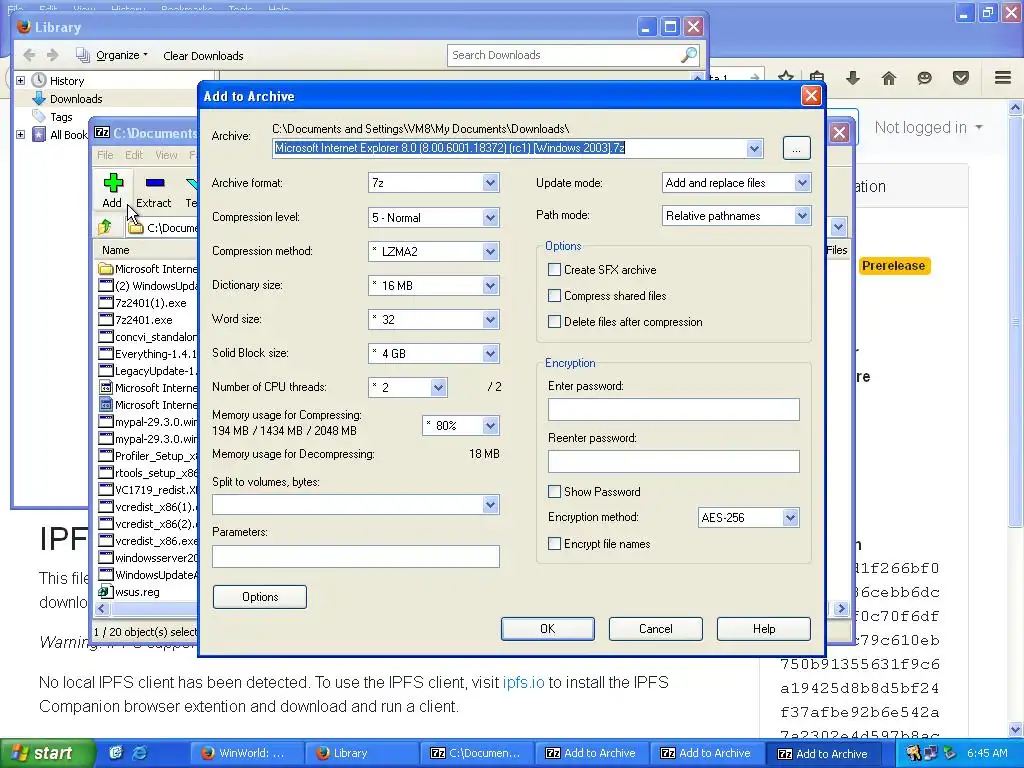
Task: Click the up-folder icon in 7-Zip
Action: pyautogui.click(x=105, y=227)
